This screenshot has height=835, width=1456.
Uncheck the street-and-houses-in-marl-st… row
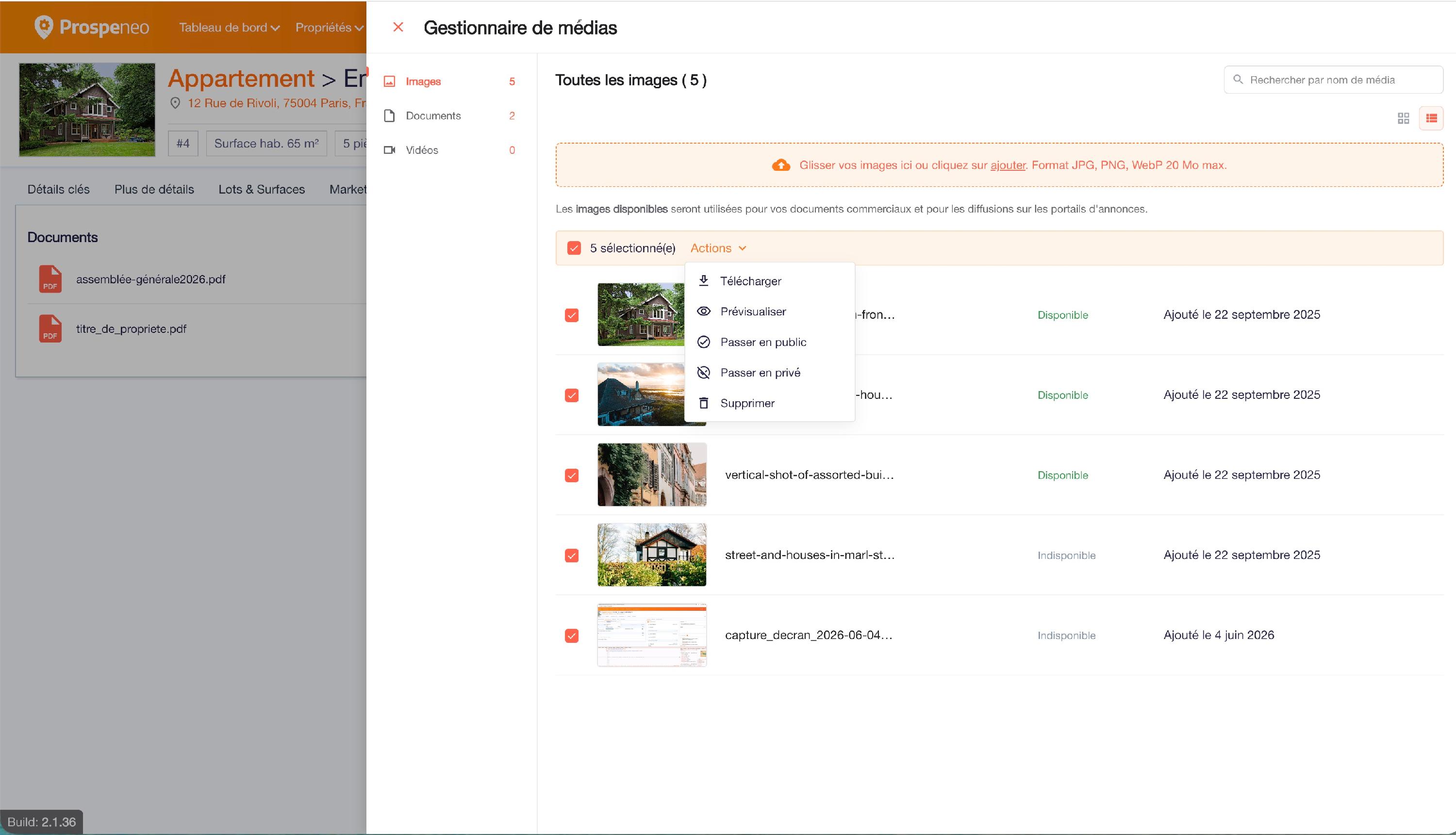tap(572, 556)
